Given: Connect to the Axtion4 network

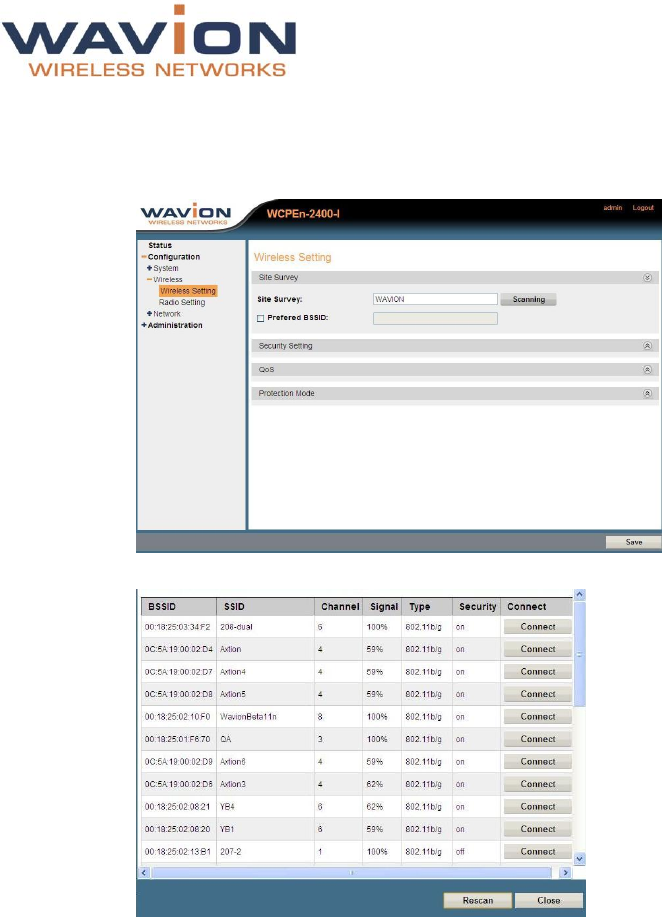Looking at the screenshot, I should click(x=538, y=672).
